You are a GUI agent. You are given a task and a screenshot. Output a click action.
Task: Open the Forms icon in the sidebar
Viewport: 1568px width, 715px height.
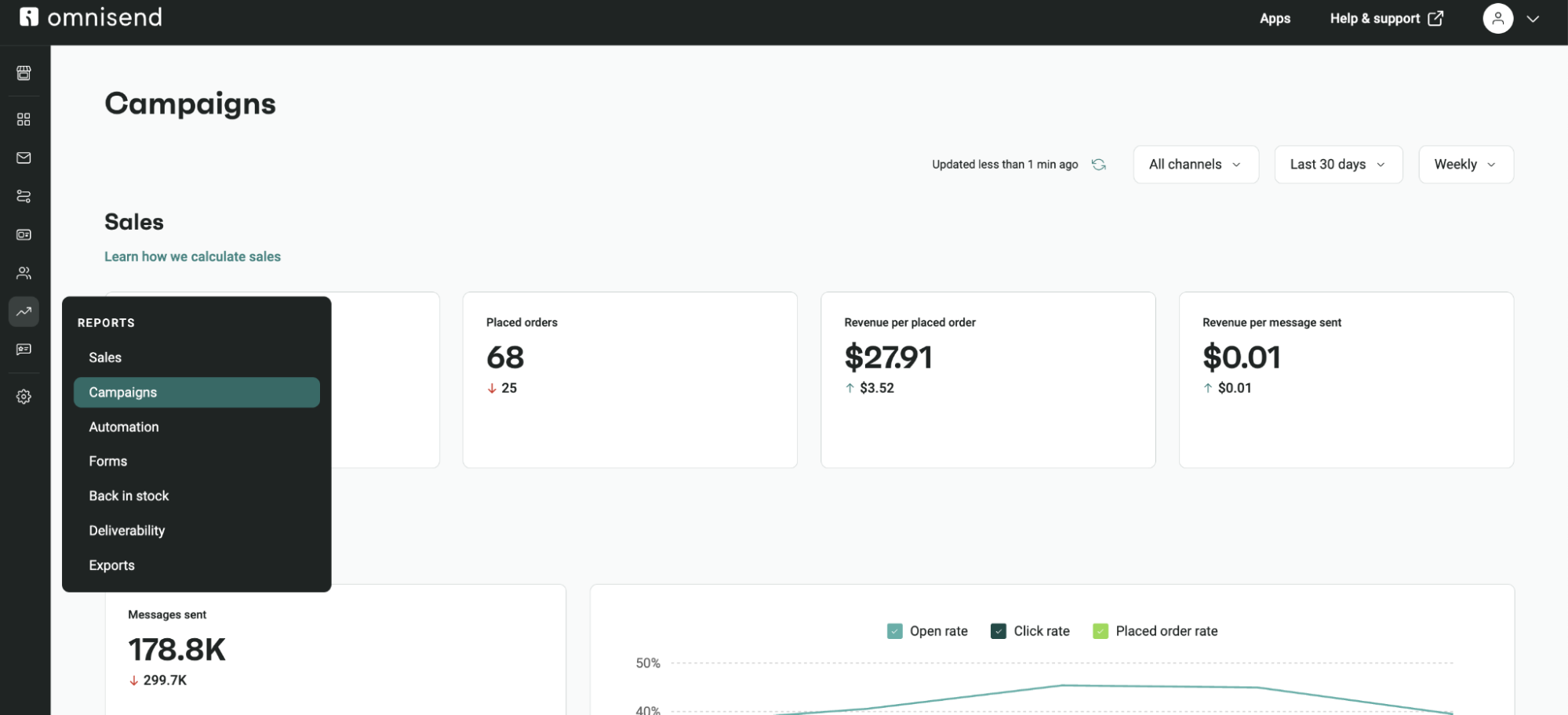pos(24,234)
